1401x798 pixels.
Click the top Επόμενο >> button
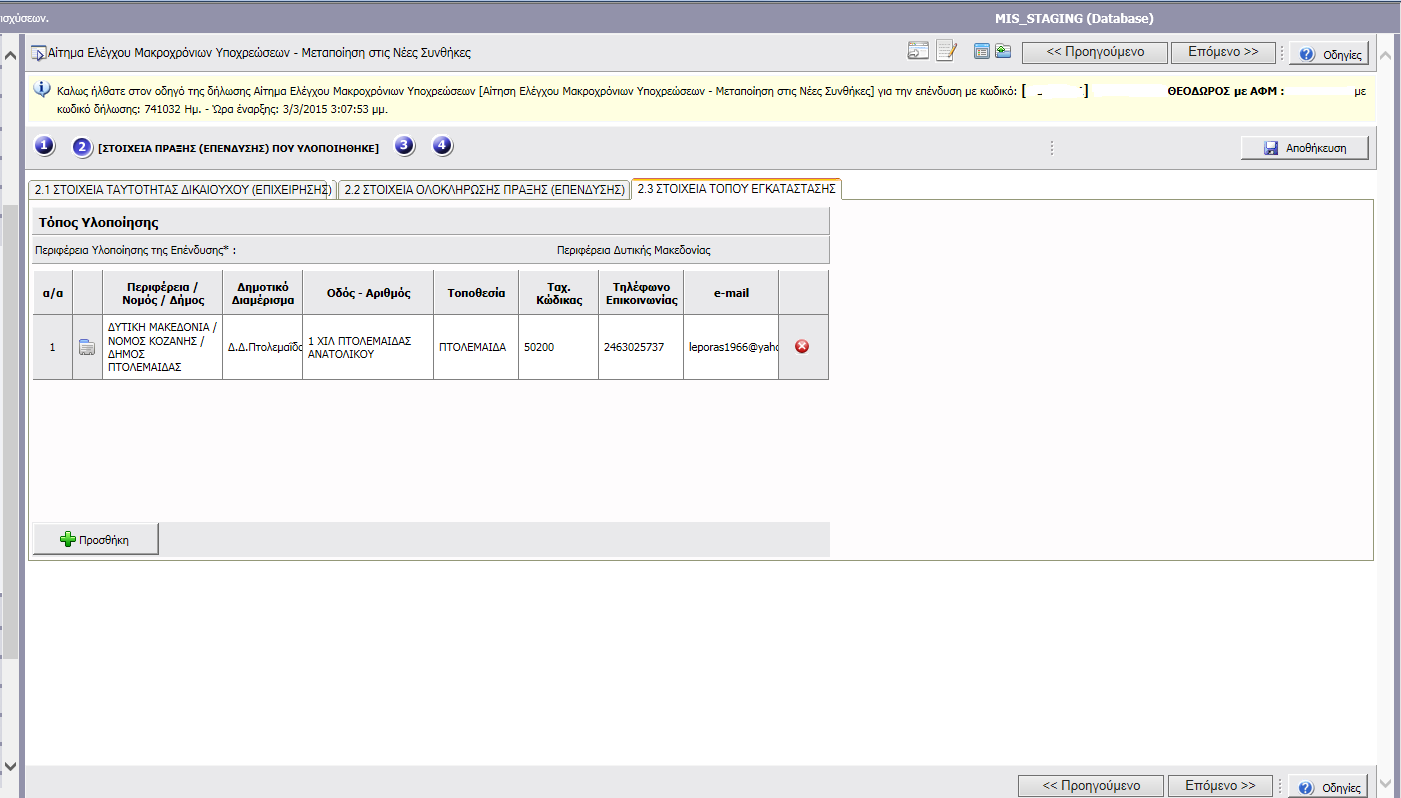[1223, 52]
